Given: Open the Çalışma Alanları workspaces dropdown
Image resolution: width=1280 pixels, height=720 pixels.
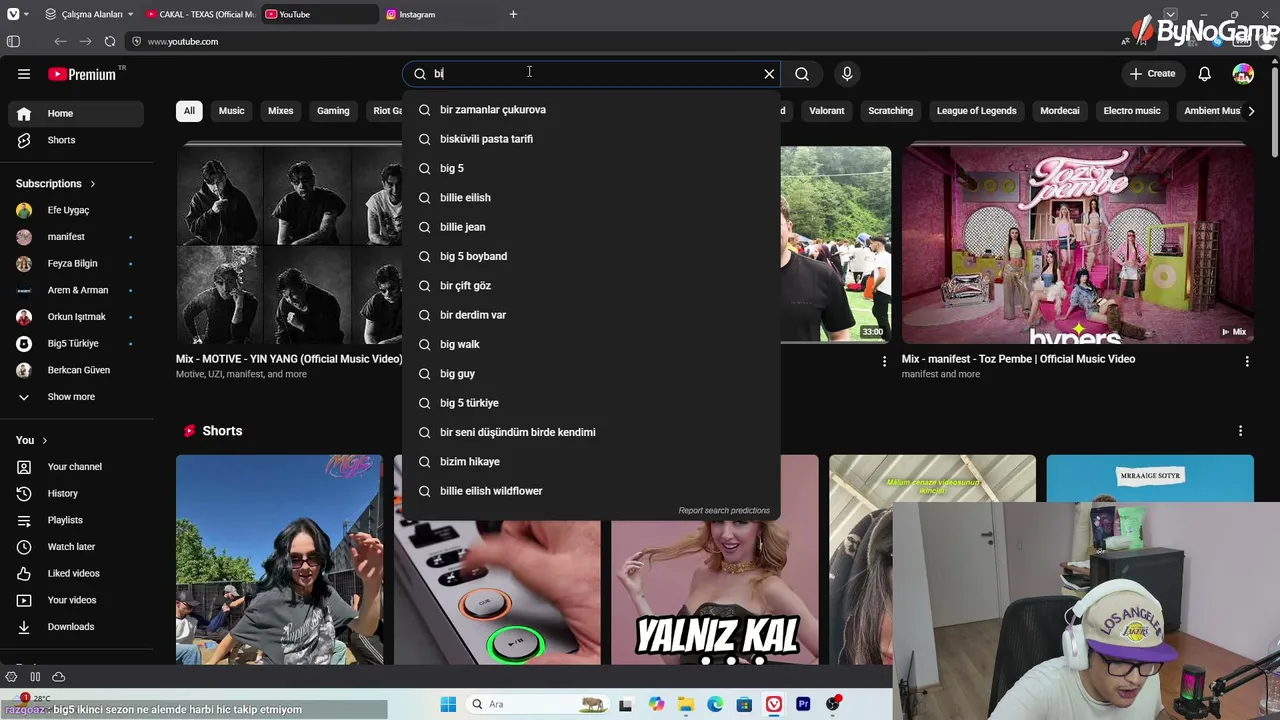Looking at the screenshot, I should click(90, 14).
